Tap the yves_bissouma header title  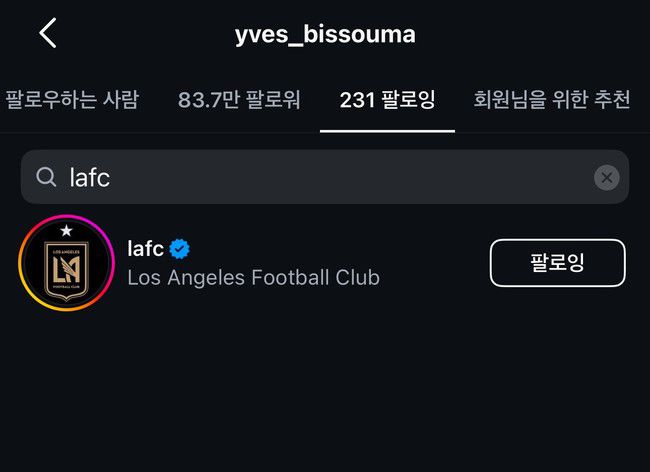tap(325, 34)
